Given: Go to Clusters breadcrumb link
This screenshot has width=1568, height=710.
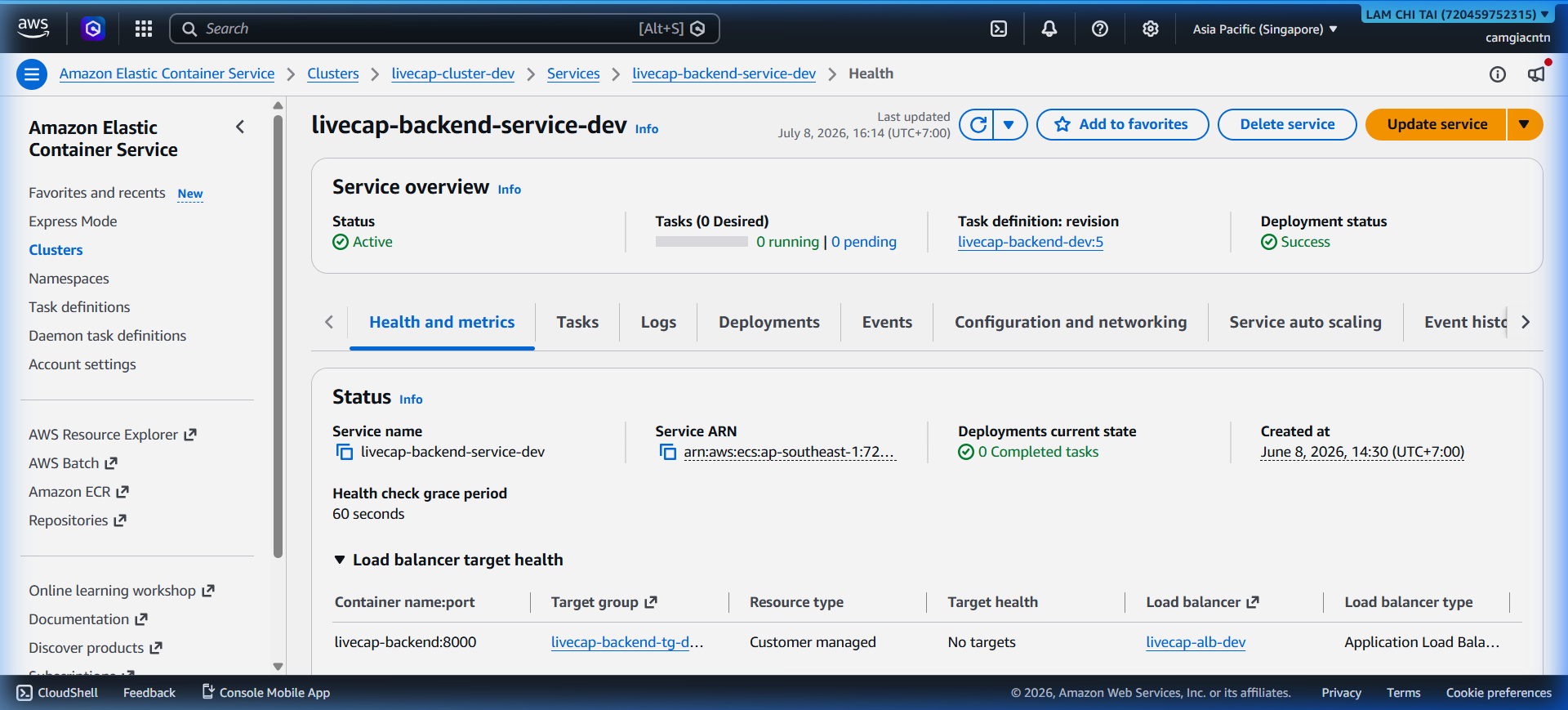Looking at the screenshot, I should click(x=332, y=74).
